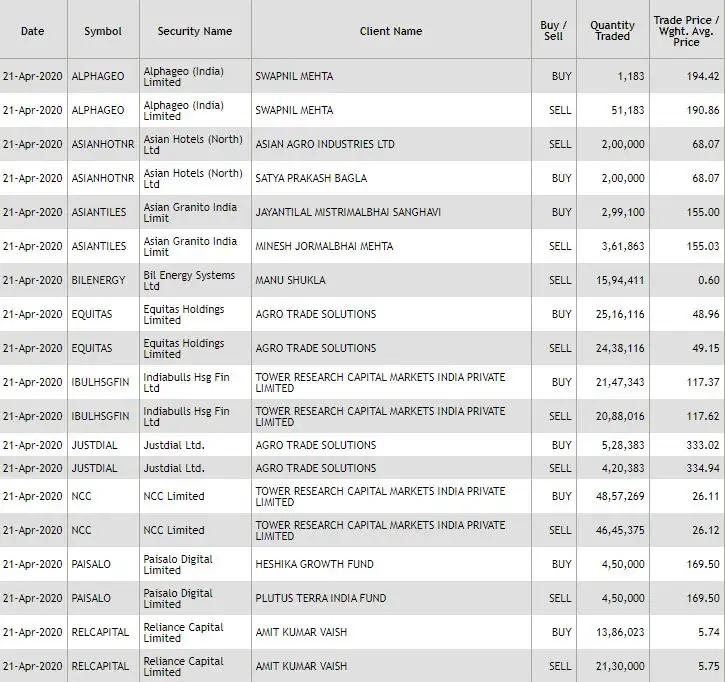Image resolution: width=725 pixels, height=682 pixels.
Task: Select the SATYA PRAKASH BAGLA client cell
Action: (x=311, y=178)
